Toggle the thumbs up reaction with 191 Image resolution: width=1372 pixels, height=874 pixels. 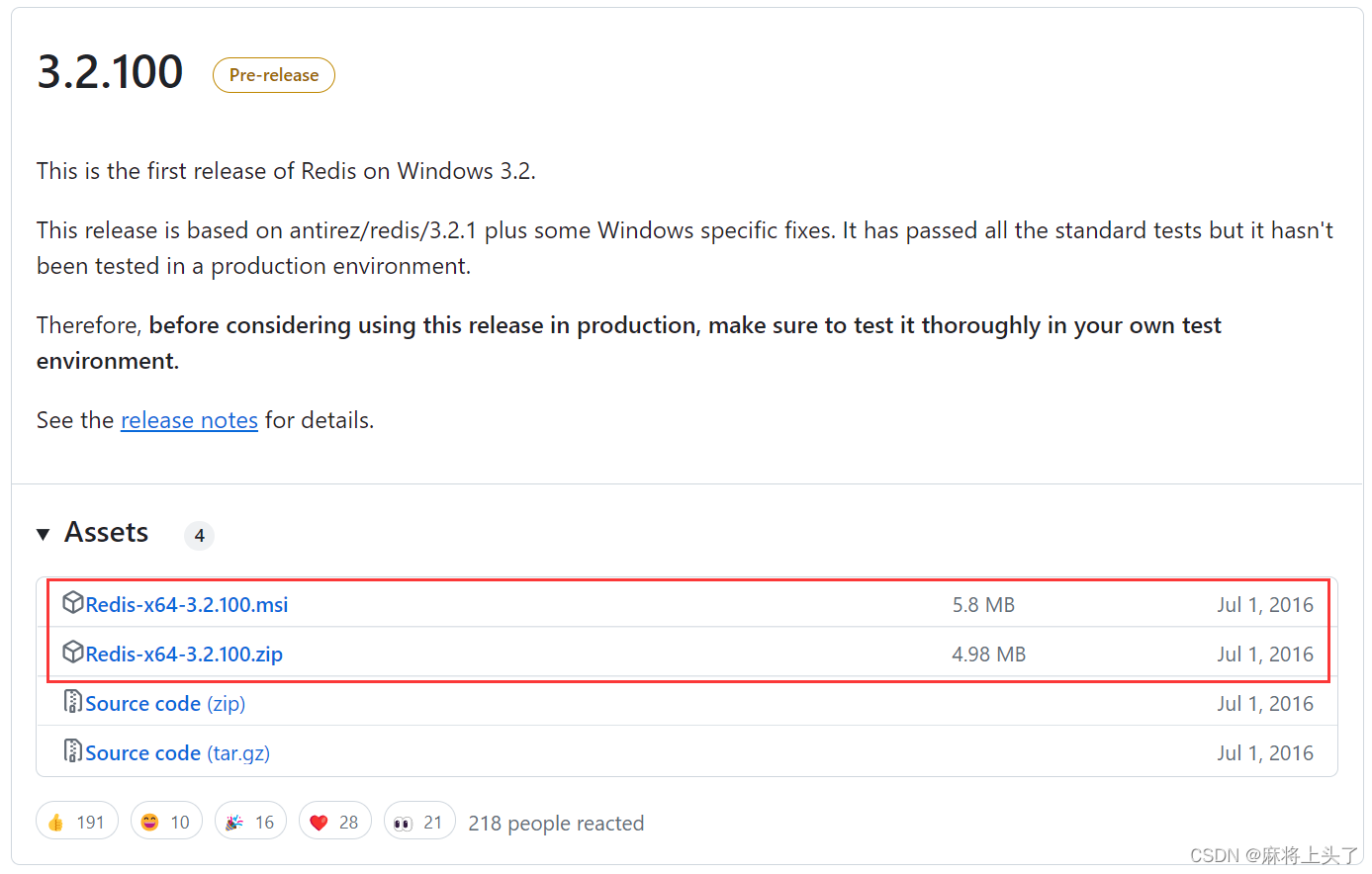[x=77, y=821]
